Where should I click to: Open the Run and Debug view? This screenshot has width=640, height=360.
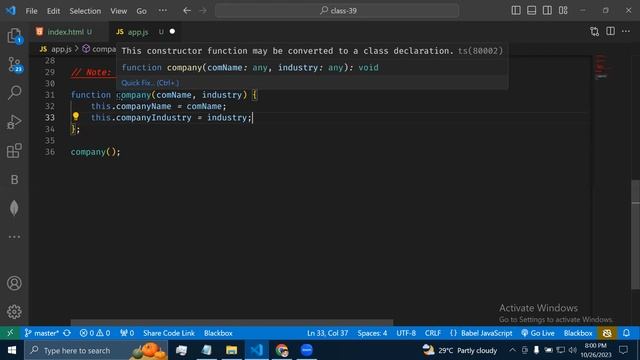click(x=14, y=122)
